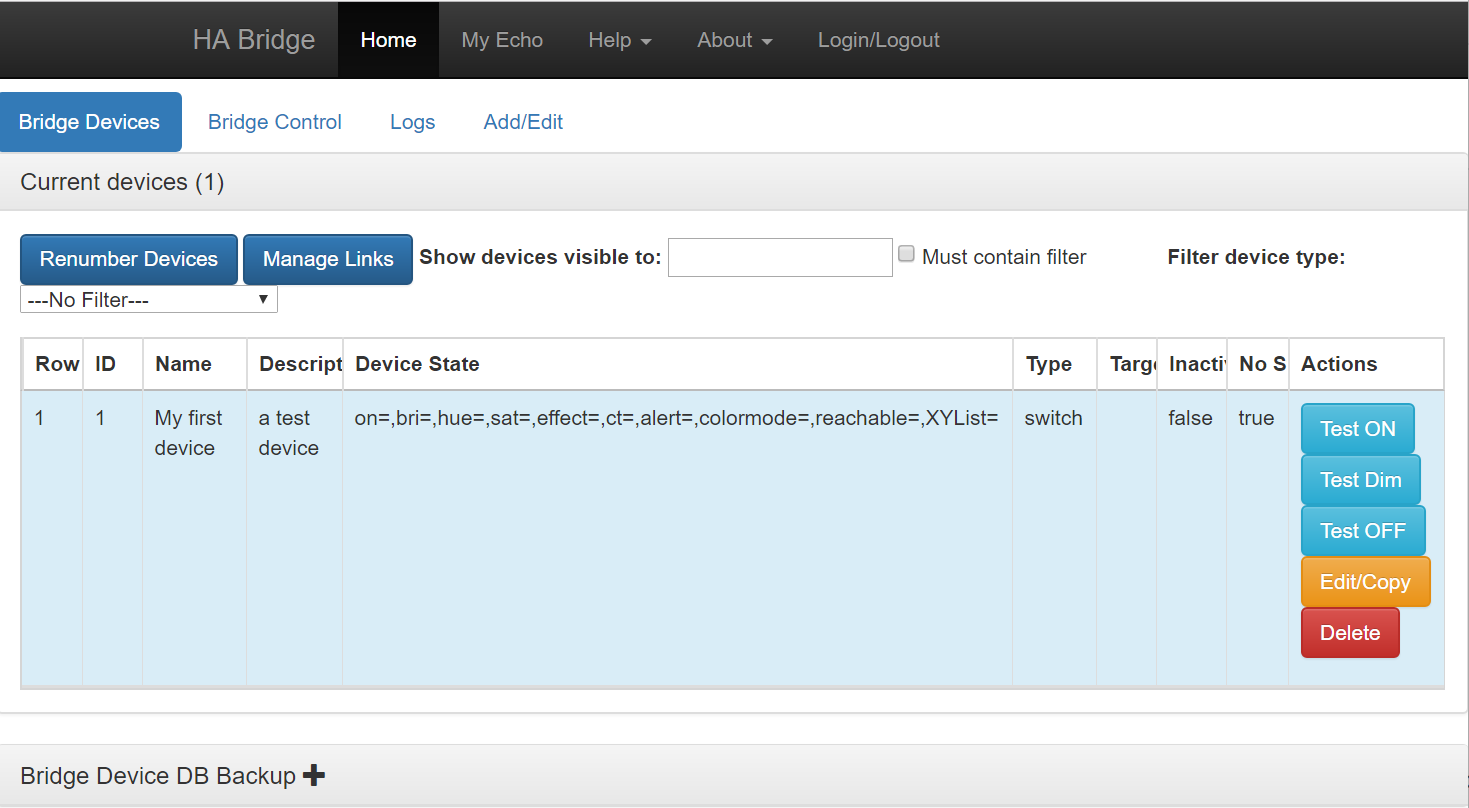Click the Test Dim button
This screenshot has height=808, width=1469.
(x=1361, y=480)
